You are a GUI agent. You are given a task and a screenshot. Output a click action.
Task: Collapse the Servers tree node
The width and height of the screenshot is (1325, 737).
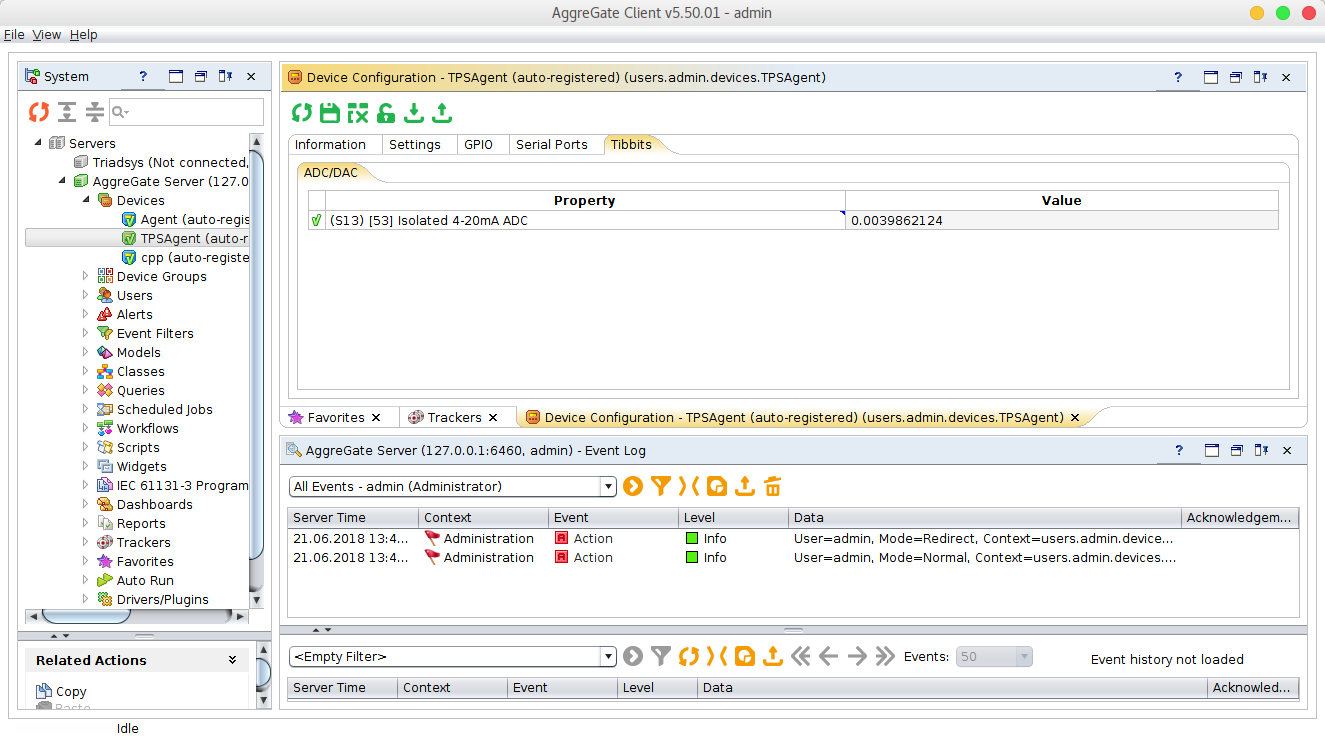point(38,143)
